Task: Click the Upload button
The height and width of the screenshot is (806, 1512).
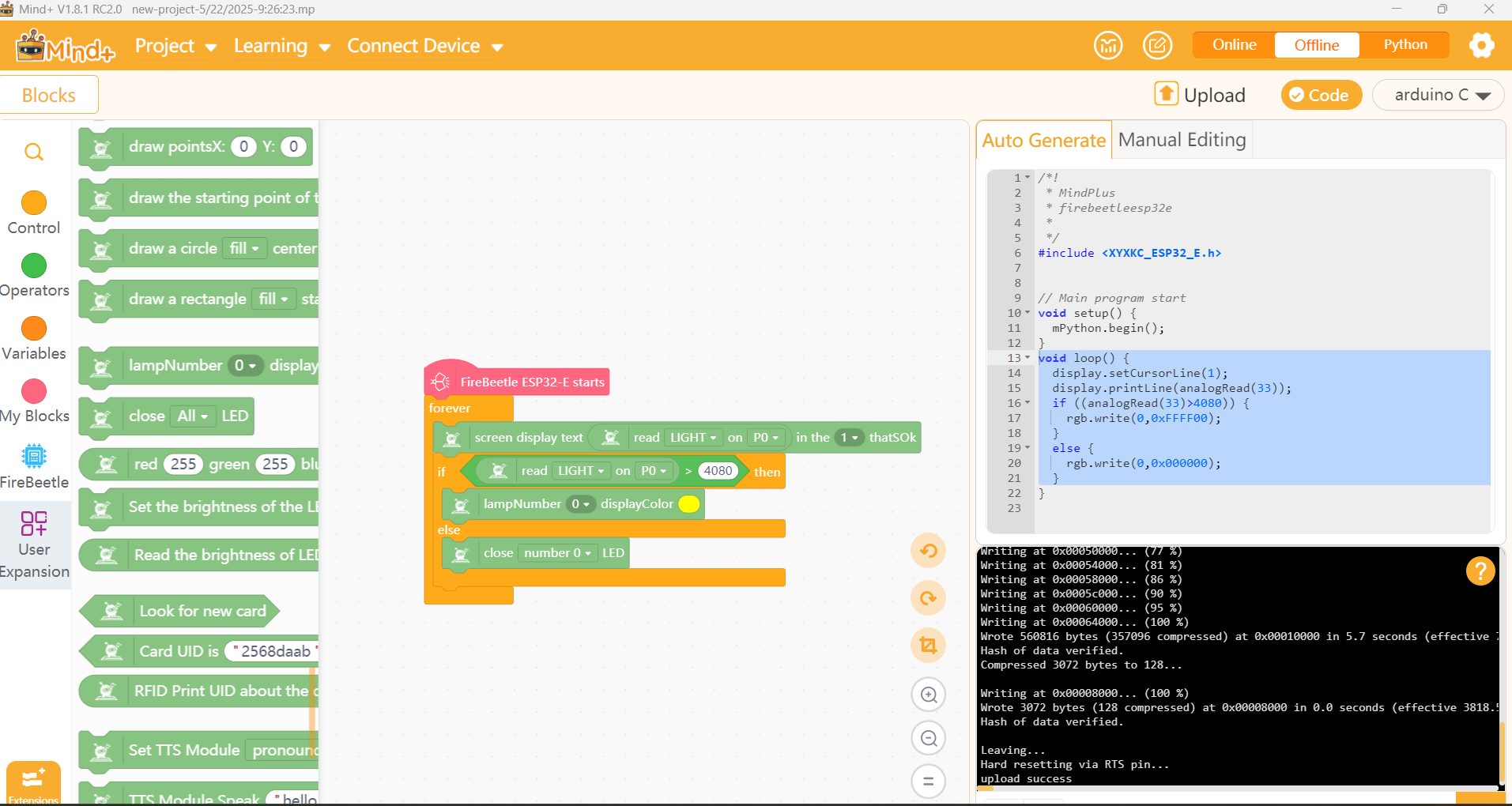Action: pos(1200,95)
